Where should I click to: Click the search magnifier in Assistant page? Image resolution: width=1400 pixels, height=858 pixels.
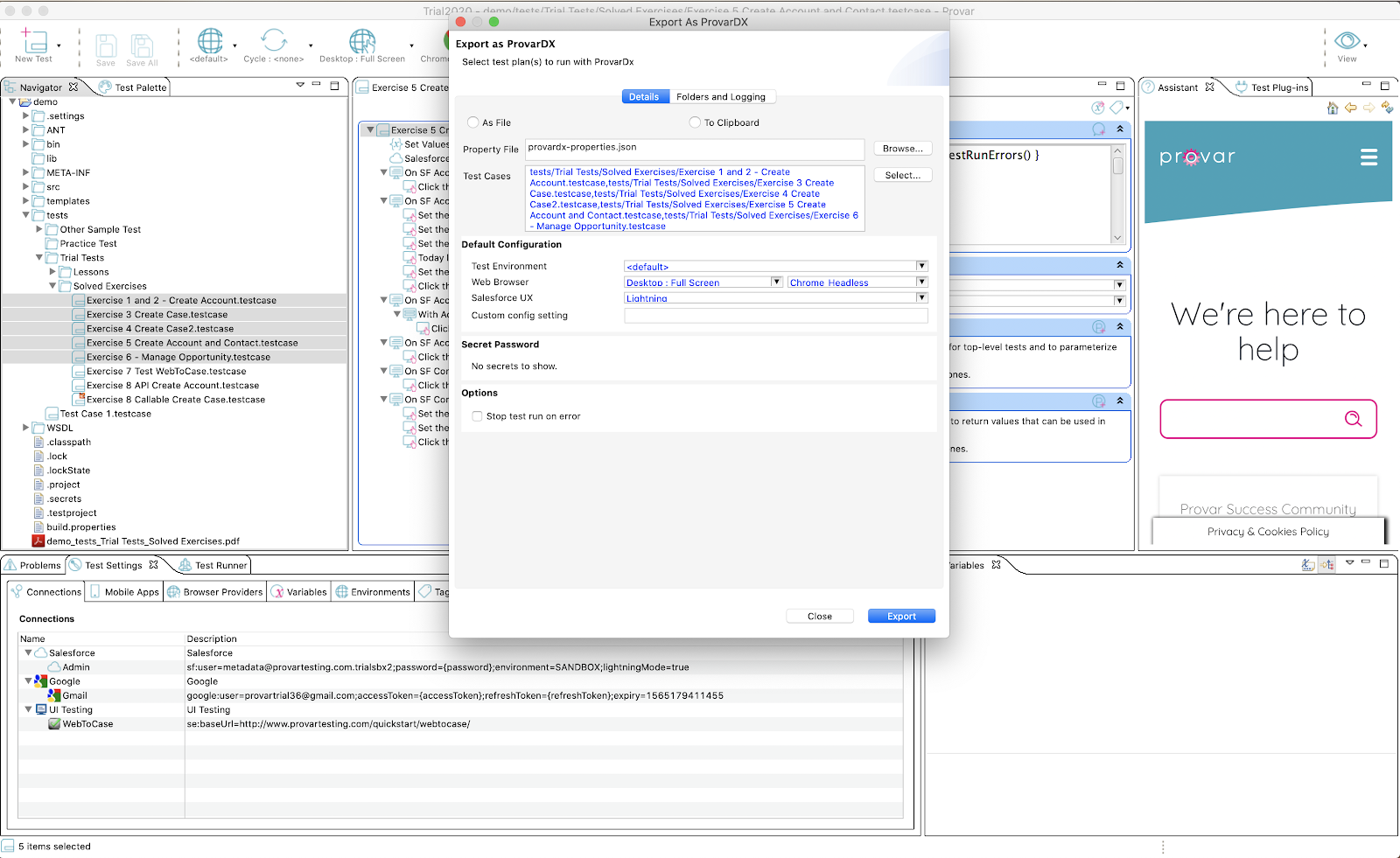[1353, 419]
